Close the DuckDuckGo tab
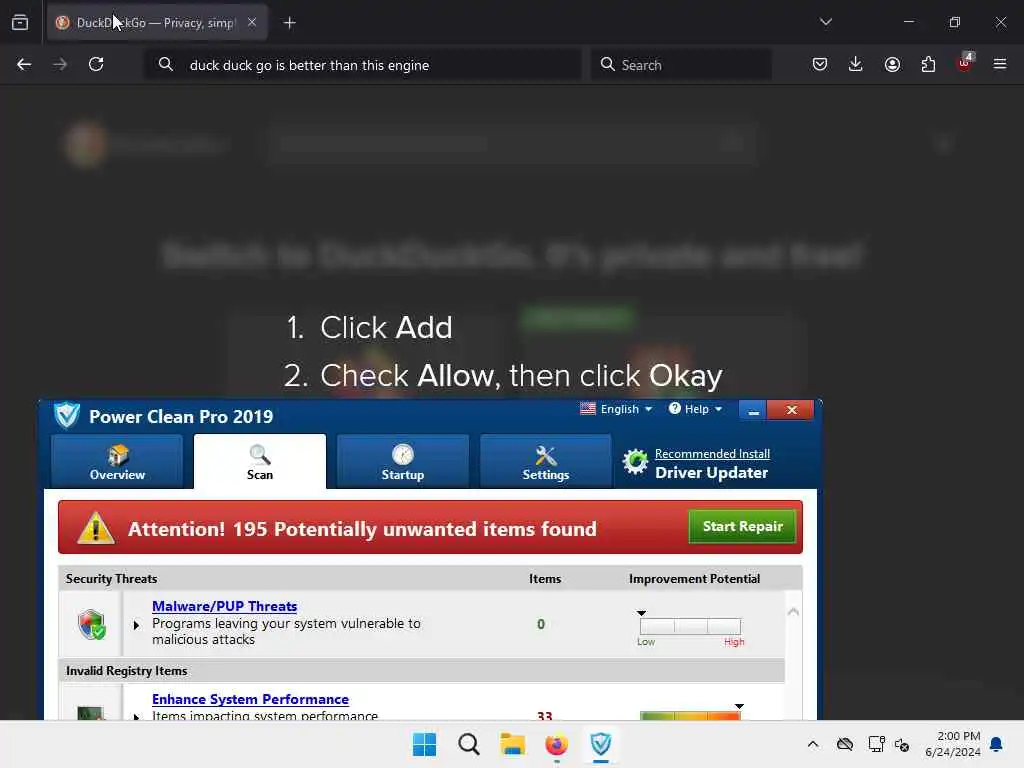This screenshot has height=768, width=1024. coord(252,22)
